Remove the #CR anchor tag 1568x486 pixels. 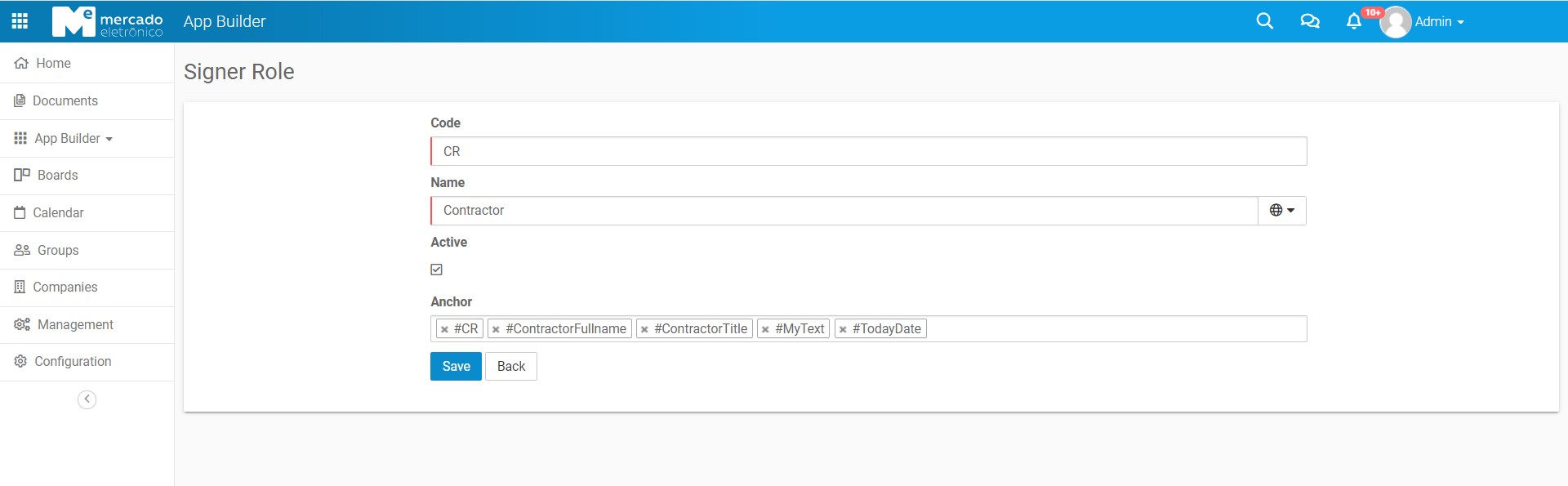coord(444,329)
